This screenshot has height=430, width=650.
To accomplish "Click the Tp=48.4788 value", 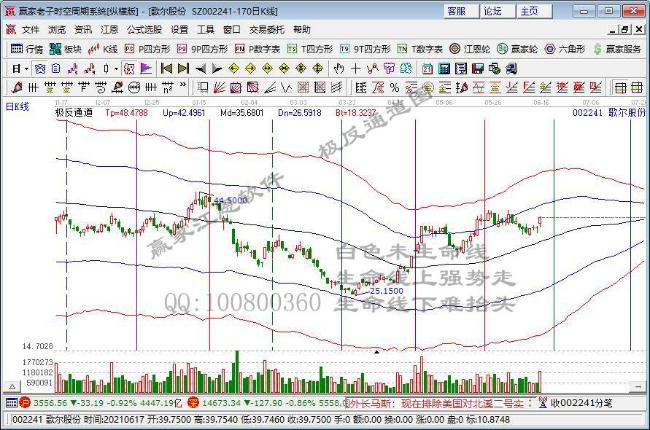I will tap(126, 112).
